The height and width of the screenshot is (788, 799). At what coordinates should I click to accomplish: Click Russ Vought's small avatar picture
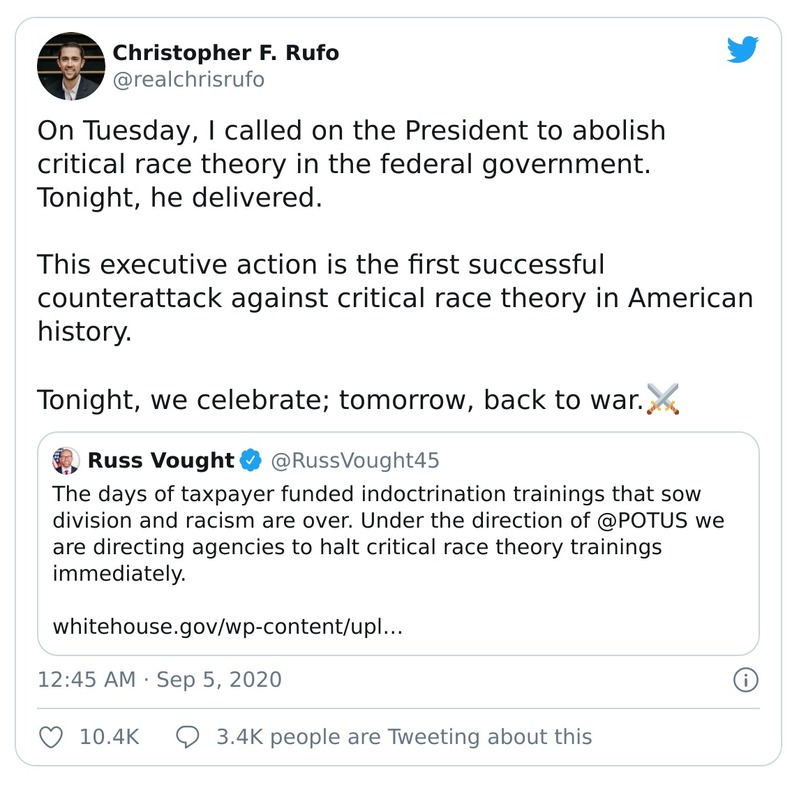pos(66,461)
